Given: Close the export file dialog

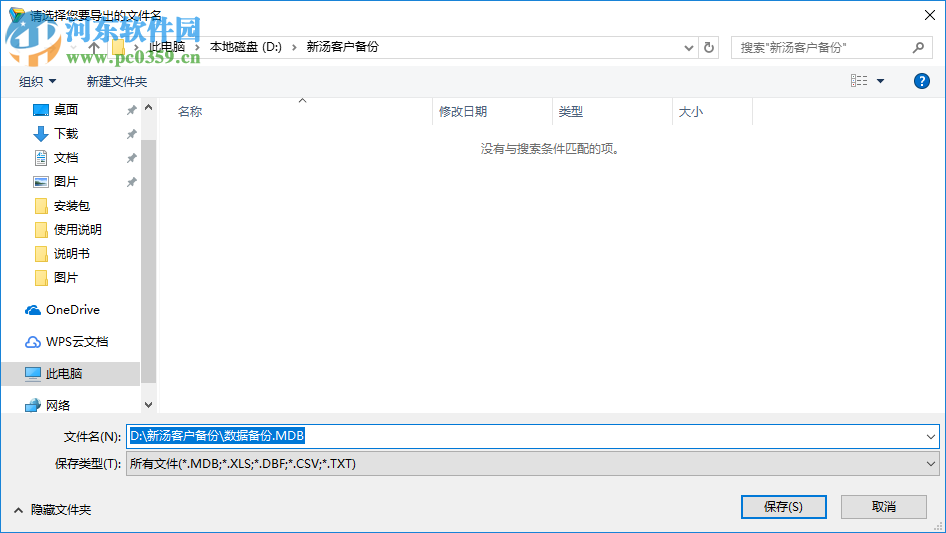Looking at the screenshot, I should (930, 14).
